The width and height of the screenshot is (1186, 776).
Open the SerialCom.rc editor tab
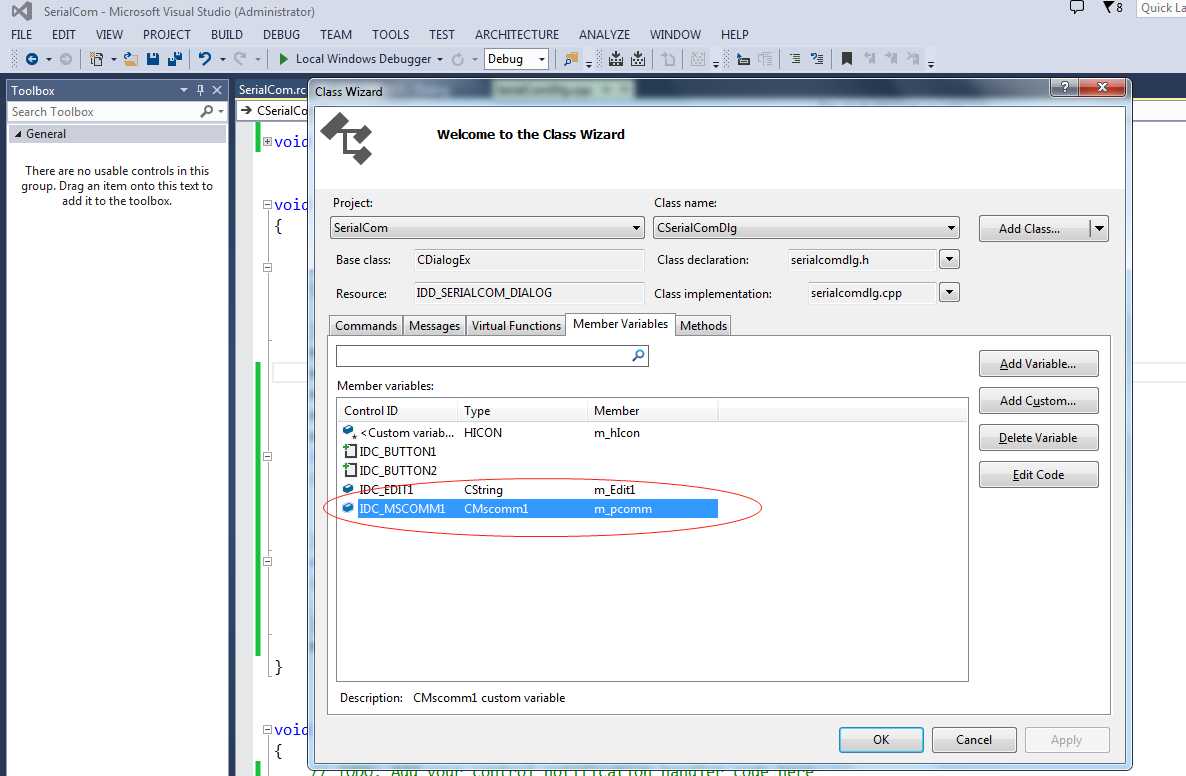point(272,89)
